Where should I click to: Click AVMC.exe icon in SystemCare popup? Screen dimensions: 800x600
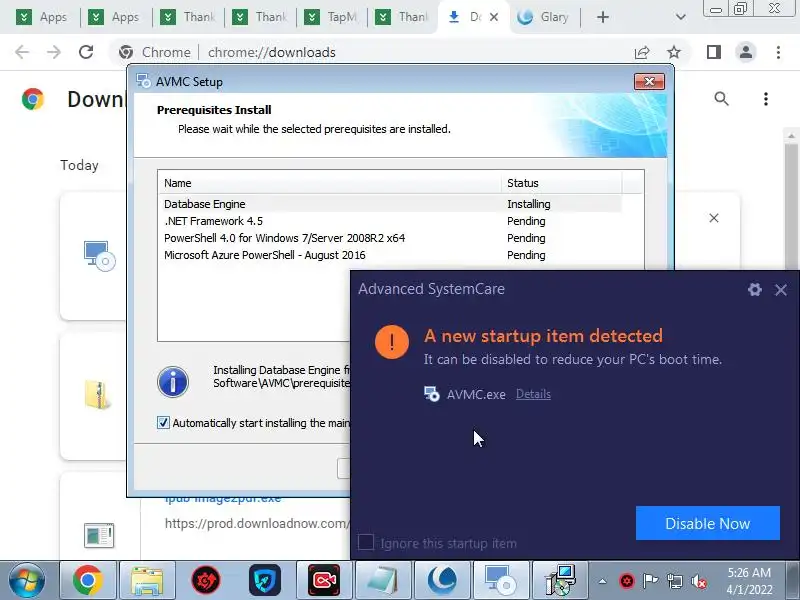tap(432, 394)
